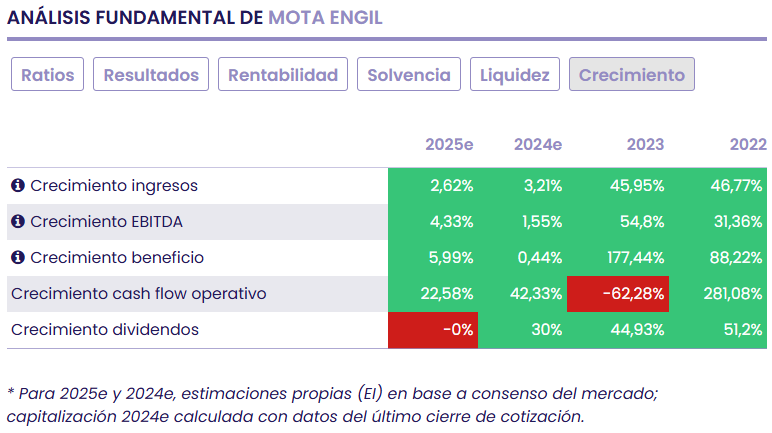Click info icon beside Crecimiento beneficio
Screen dimensions: 772x433
pyautogui.click(x=18, y=258)
